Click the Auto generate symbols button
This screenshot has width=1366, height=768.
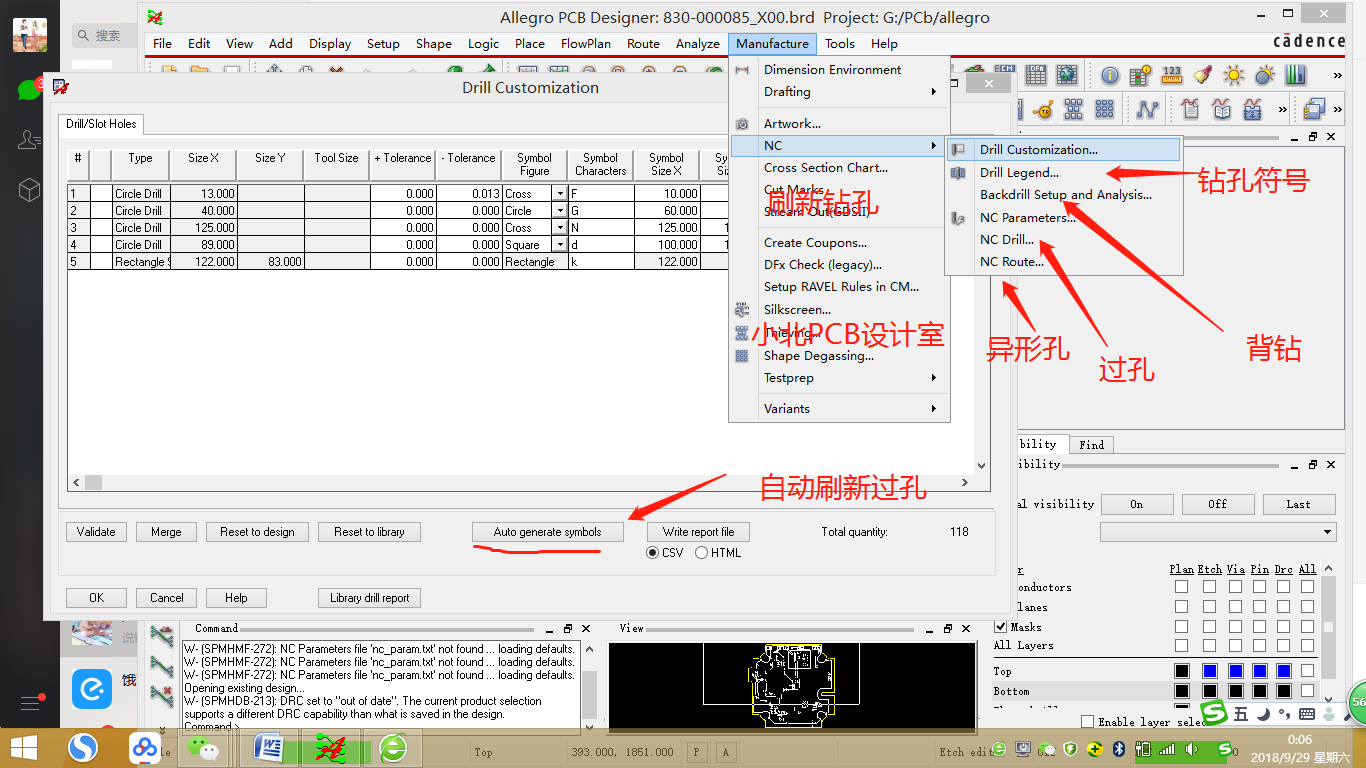click(548, 532)
